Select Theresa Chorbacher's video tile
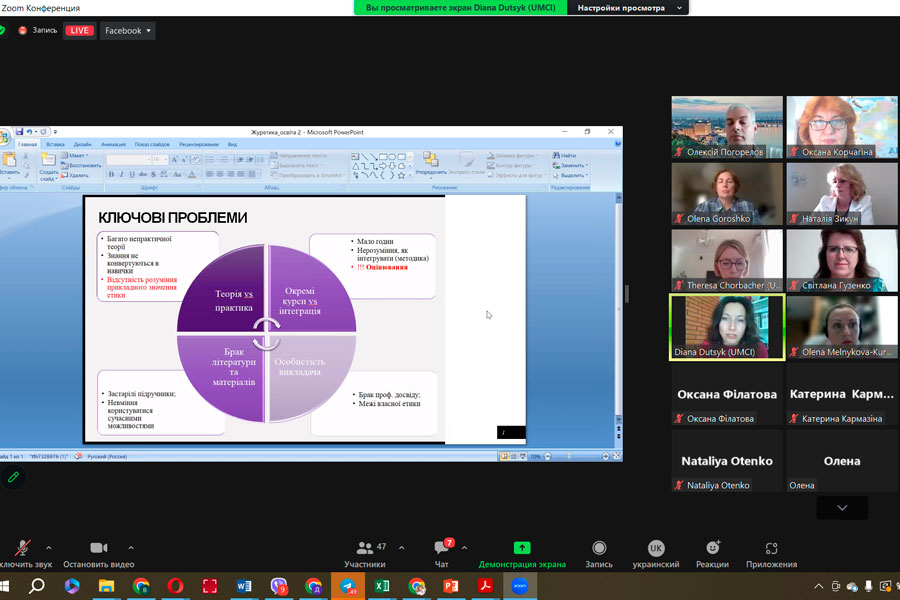Viewport: 900px width, 600px height. pyautogui.click(x=726, y=260)
